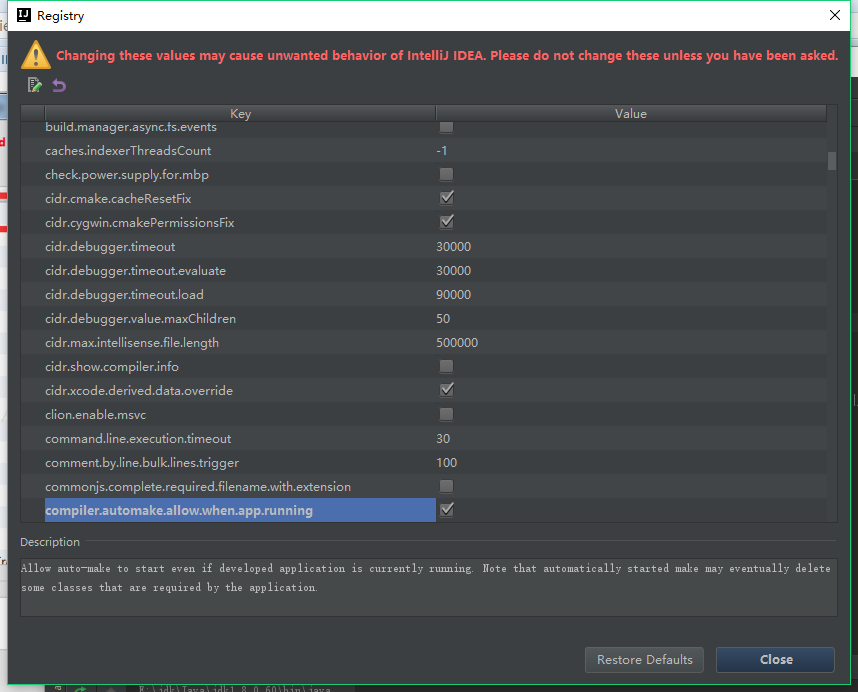Click the table's vertical scrollbar thumb

[832, 161]
